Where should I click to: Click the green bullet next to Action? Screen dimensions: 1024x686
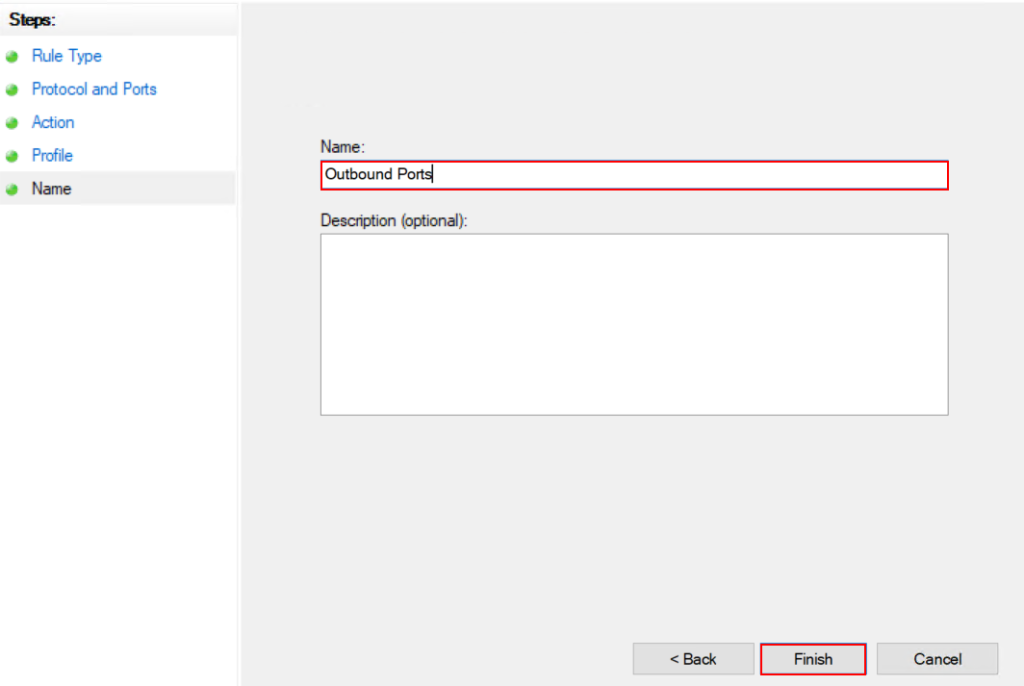click(x=12, y=123)
